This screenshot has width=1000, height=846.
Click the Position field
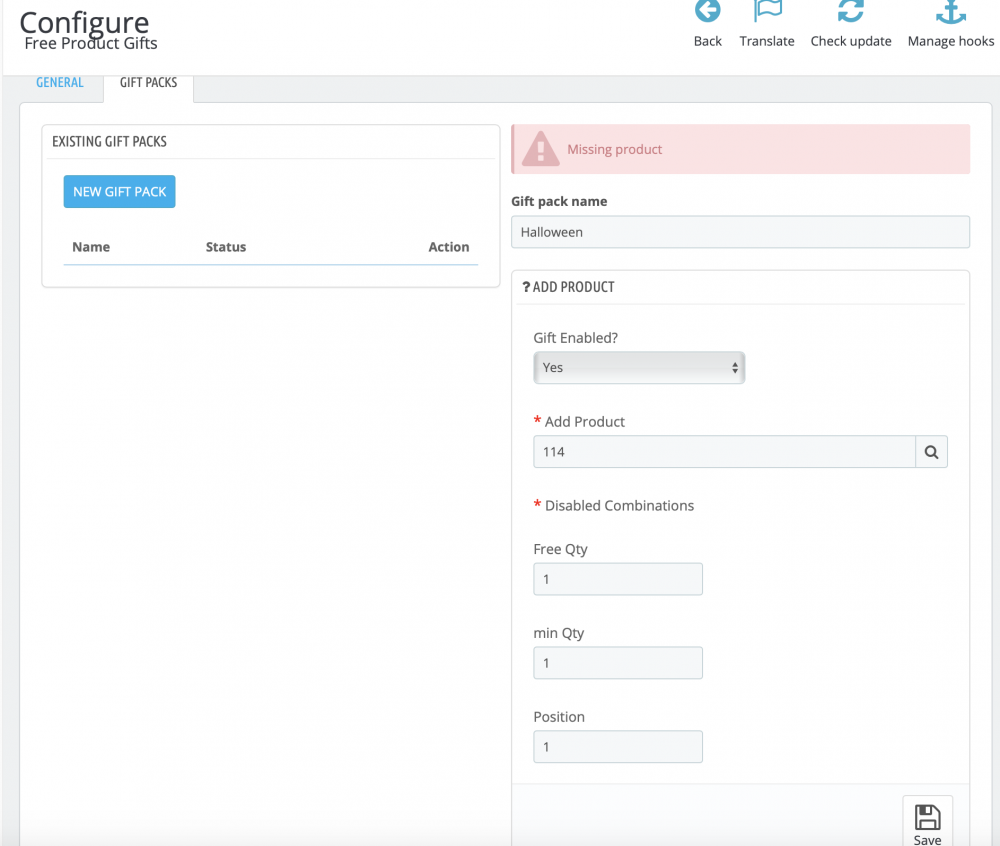(618, 747)
